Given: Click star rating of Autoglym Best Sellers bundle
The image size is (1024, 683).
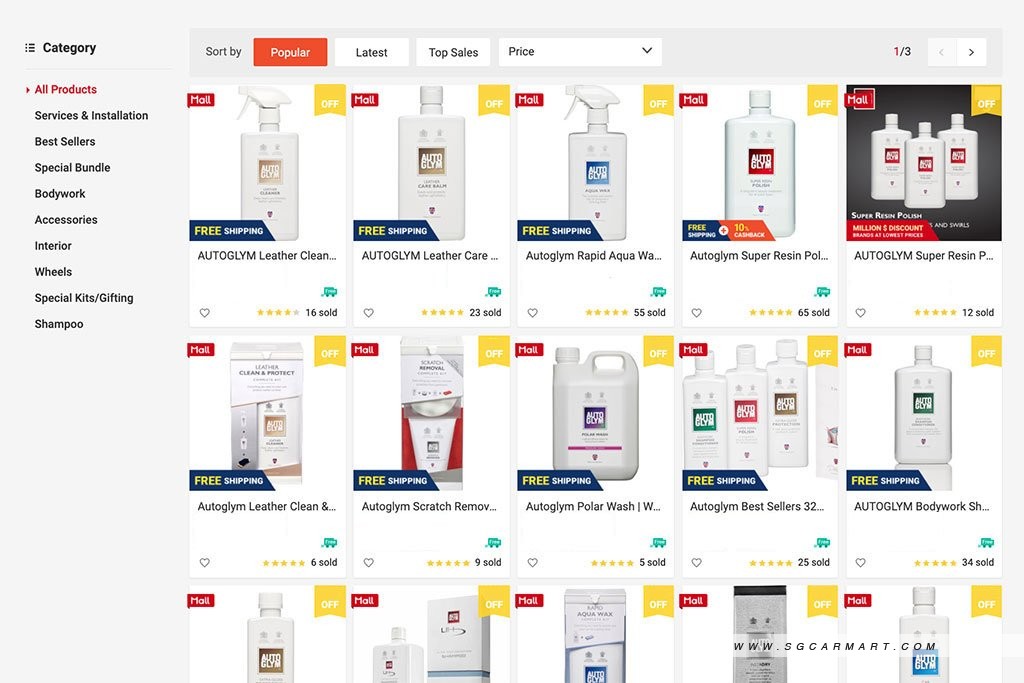Looking at the screenshot, I should [x=771, y=563].
